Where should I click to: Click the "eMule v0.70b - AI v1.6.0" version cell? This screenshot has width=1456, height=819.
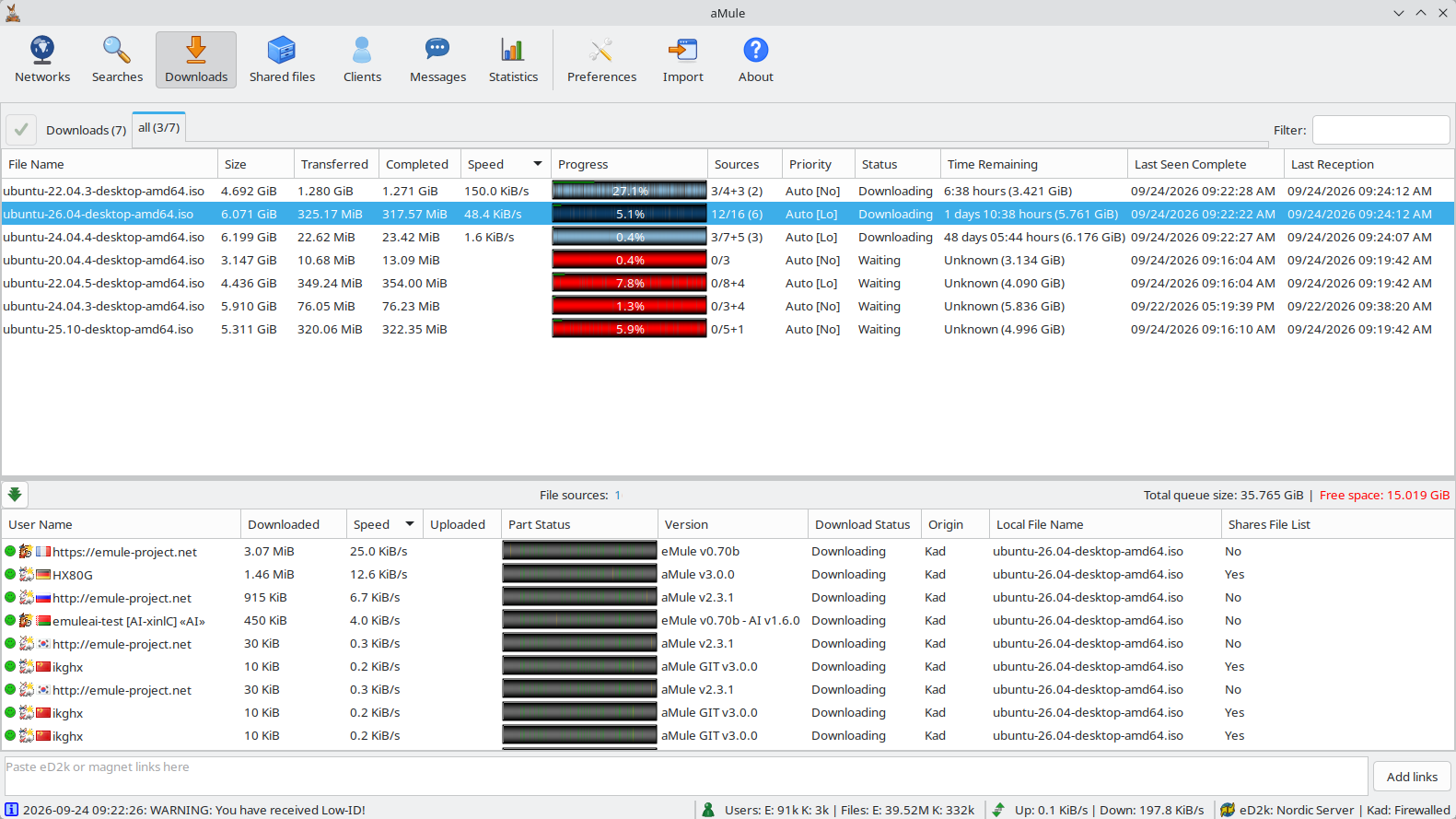pos(730,620)
